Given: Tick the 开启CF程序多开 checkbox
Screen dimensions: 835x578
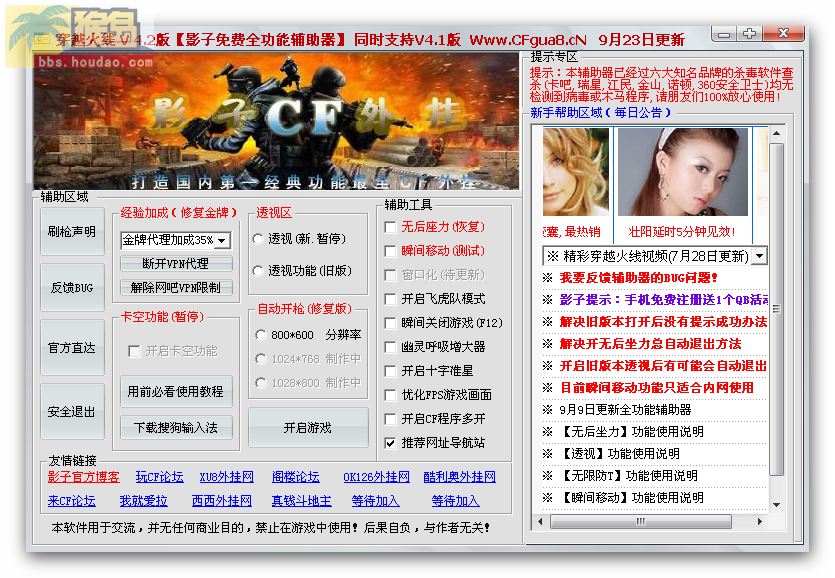Looking at the screenshot, I should (x=390, y=419).
